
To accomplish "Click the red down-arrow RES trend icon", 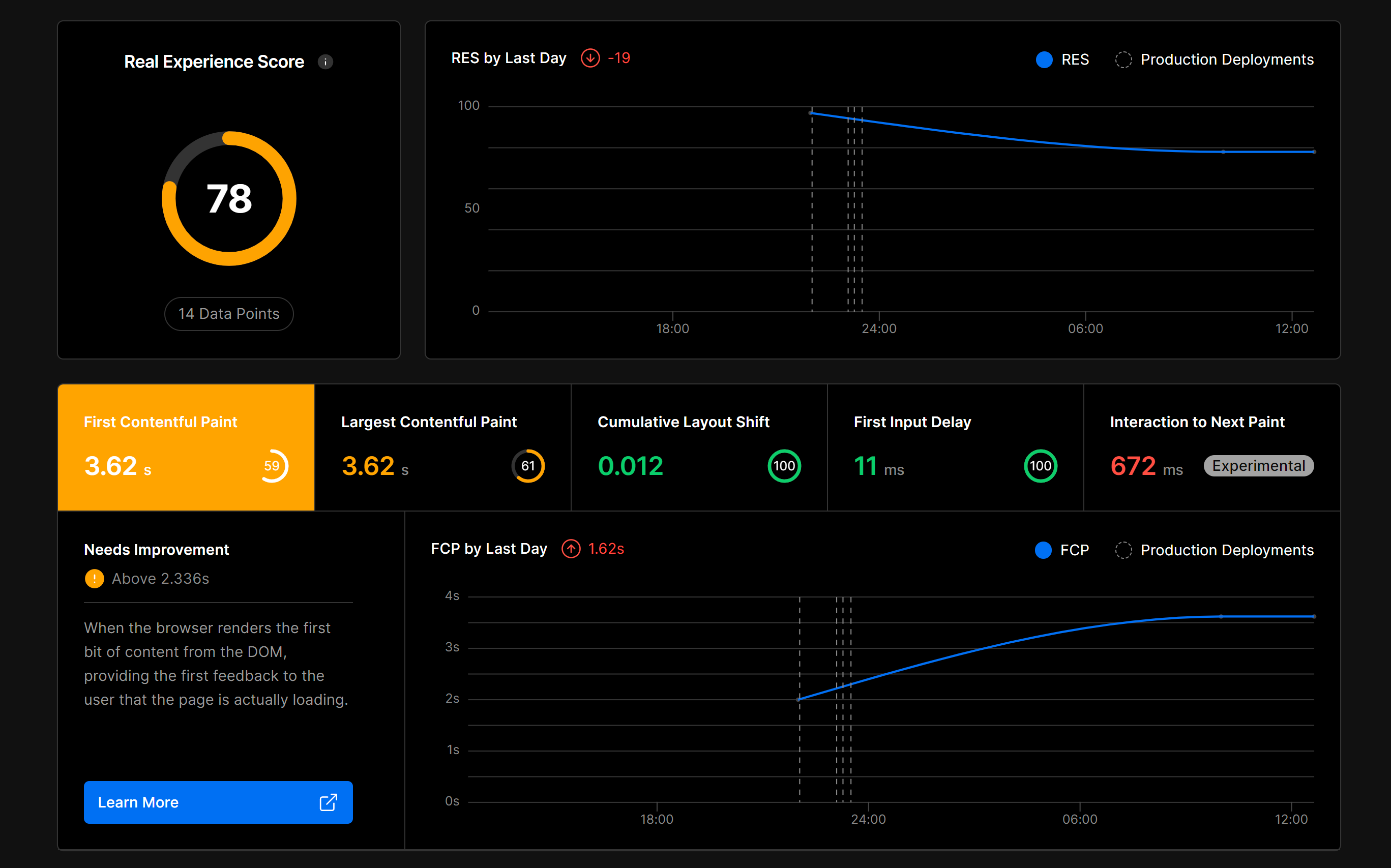I will tap(590, 58).
